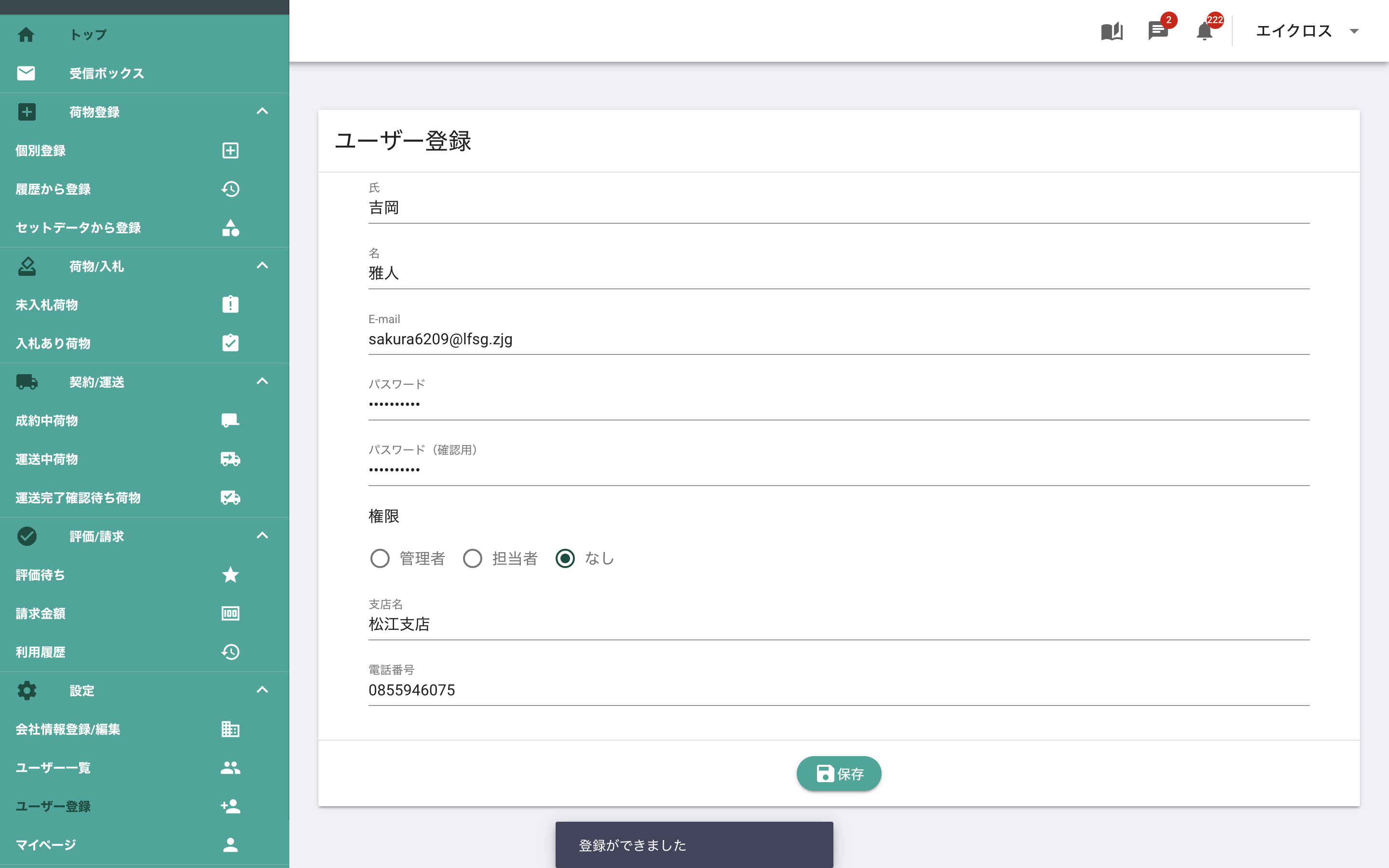Click the history icon next to 履歴から登録

click(x=230, y=189)
